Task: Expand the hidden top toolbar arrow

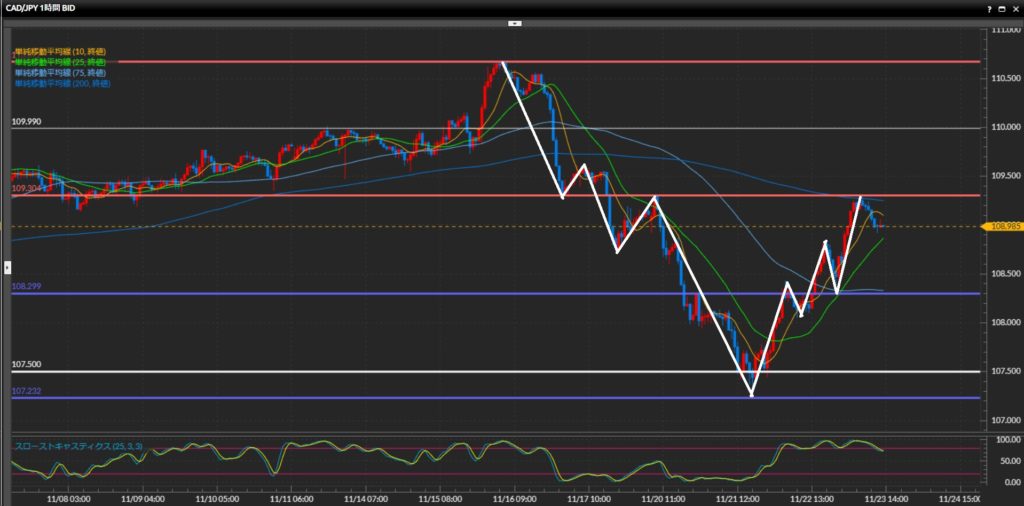Action: tap(514, 22)
